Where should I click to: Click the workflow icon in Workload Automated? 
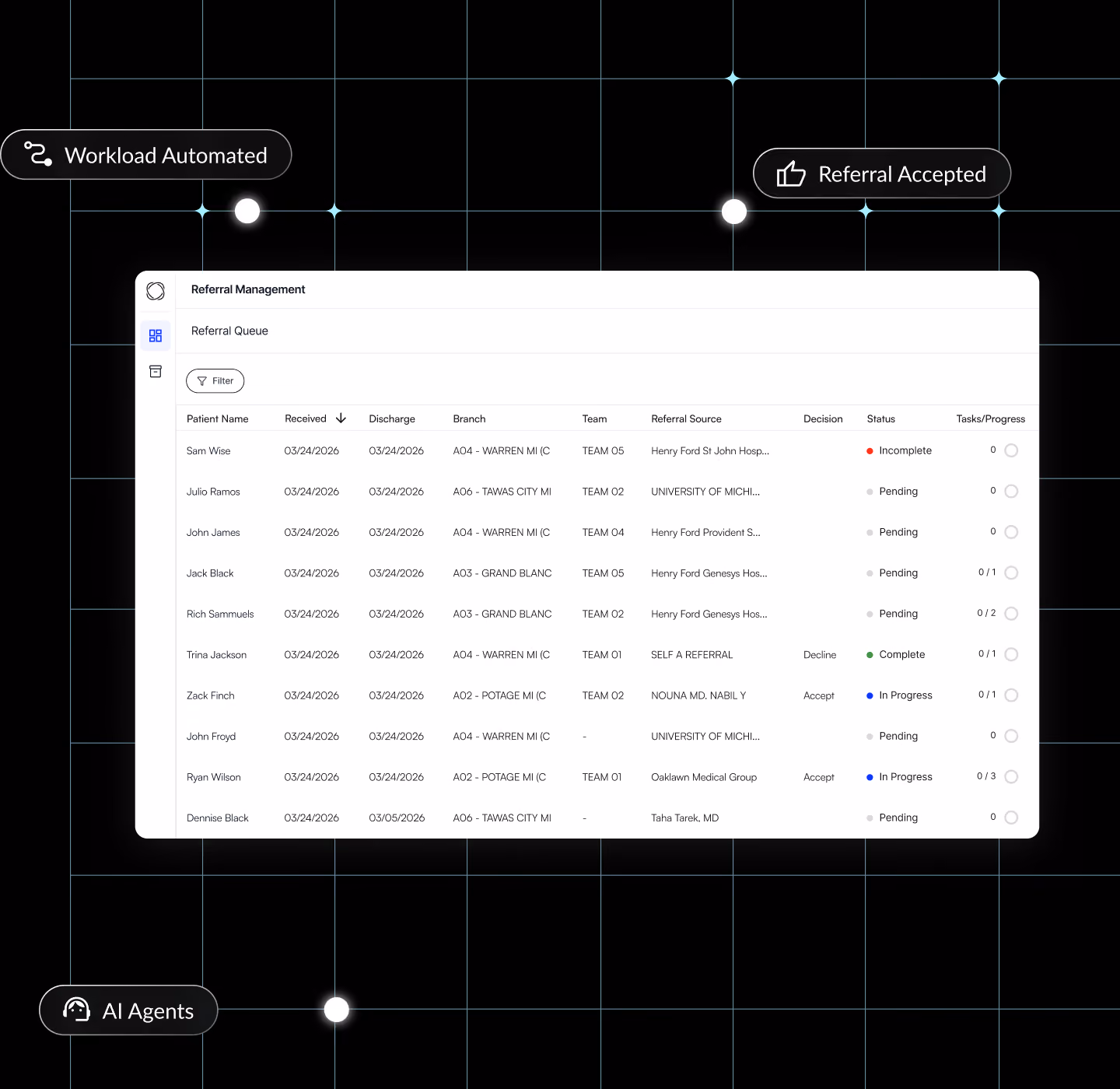(38, 154)
